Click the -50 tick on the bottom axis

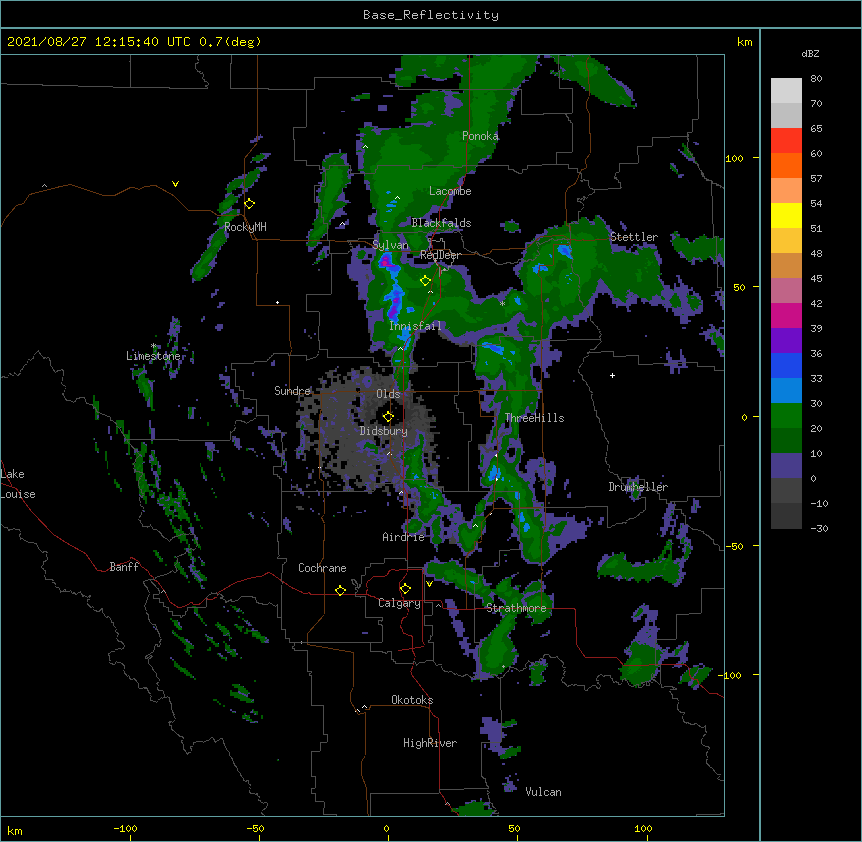(x=255, y=828)
